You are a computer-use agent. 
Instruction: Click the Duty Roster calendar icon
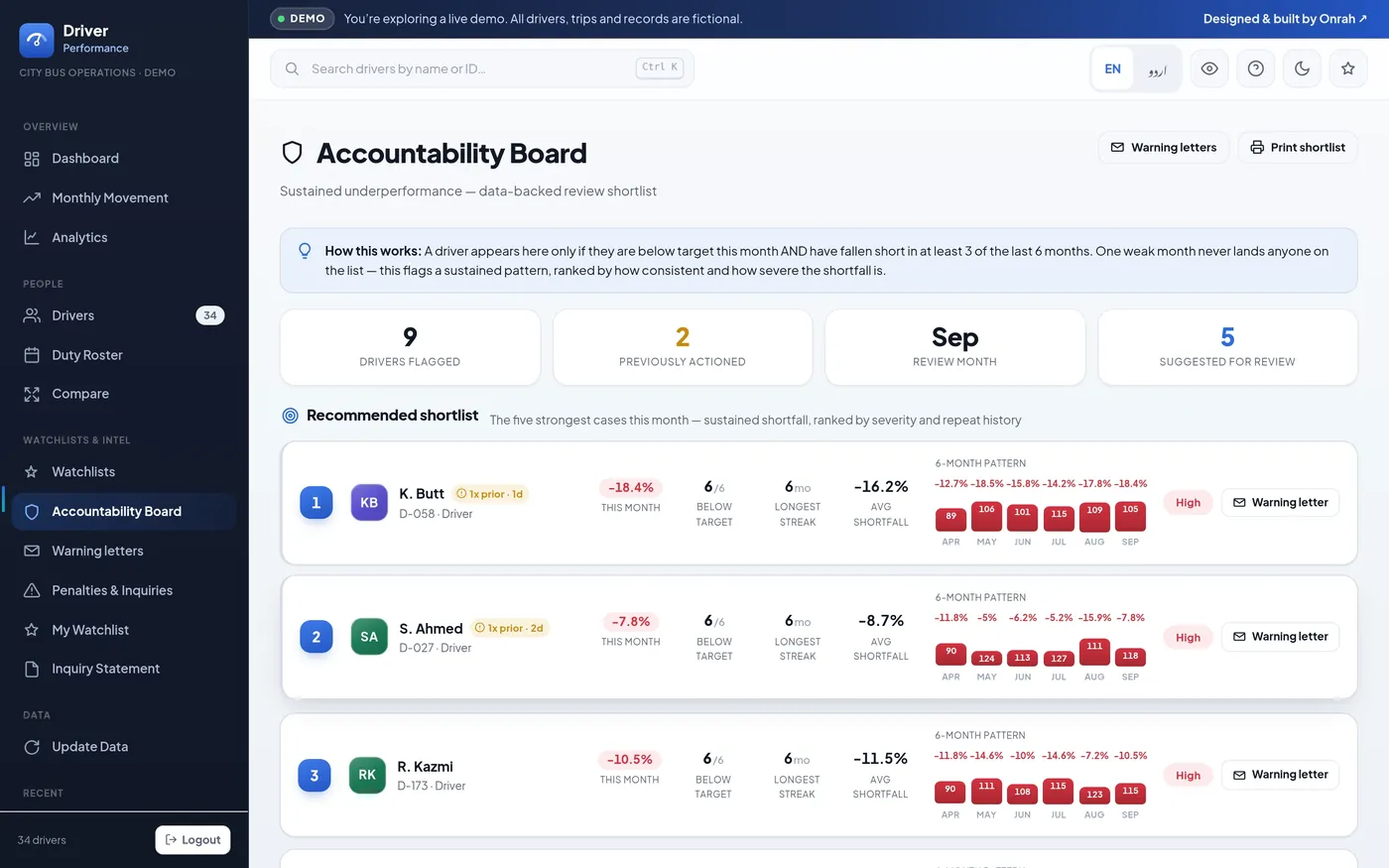[x=32, y=355]
